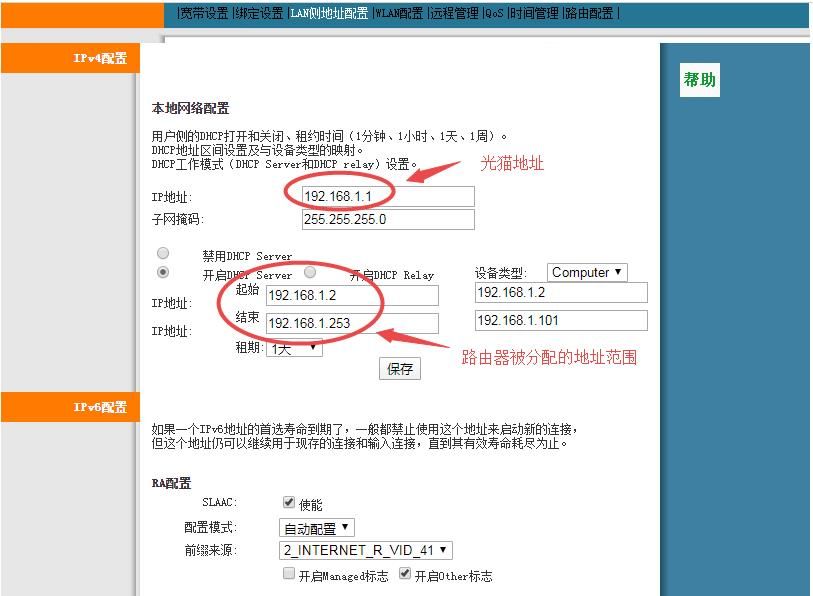Open the 时间管理 tab
This screenshot has width=813, height=596.
click(x=535, y=13)
